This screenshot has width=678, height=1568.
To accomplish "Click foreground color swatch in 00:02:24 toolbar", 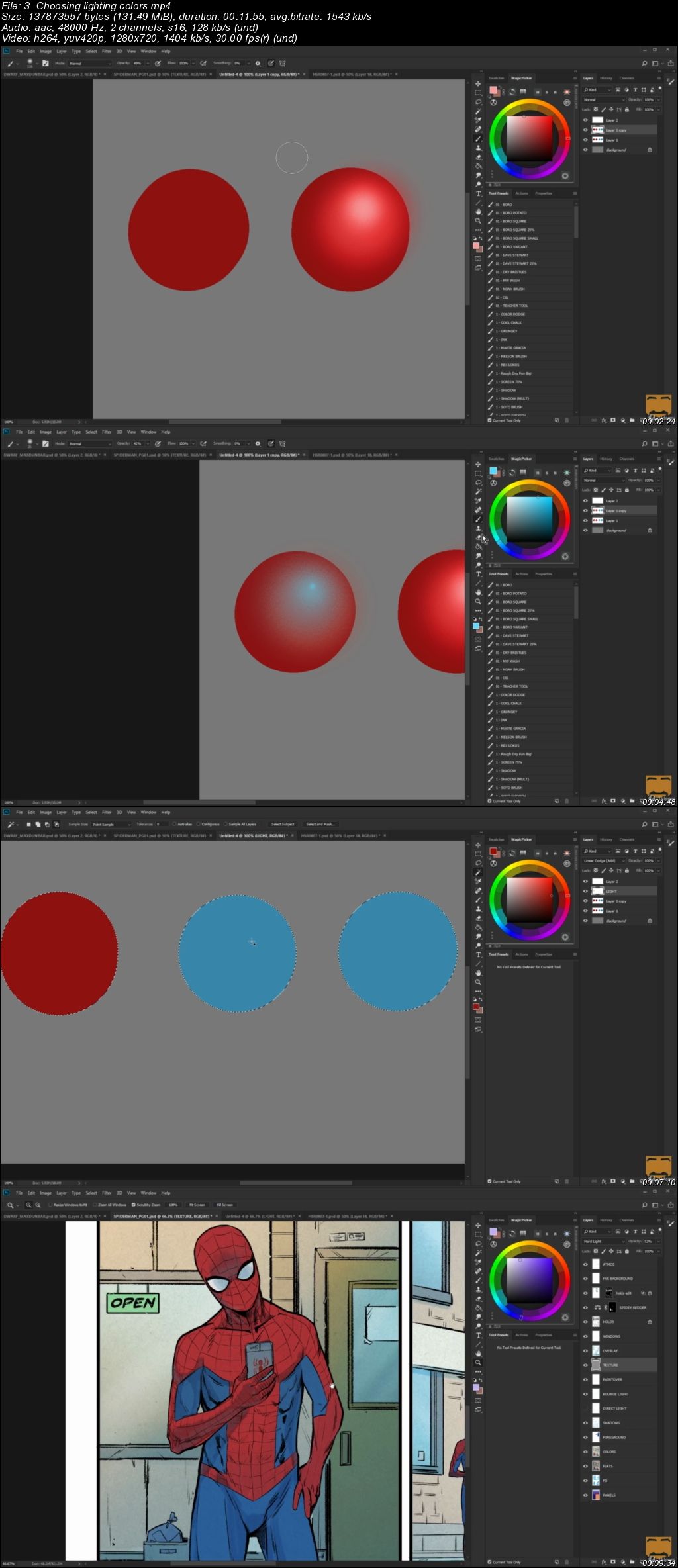I will [x=475, y=246].
